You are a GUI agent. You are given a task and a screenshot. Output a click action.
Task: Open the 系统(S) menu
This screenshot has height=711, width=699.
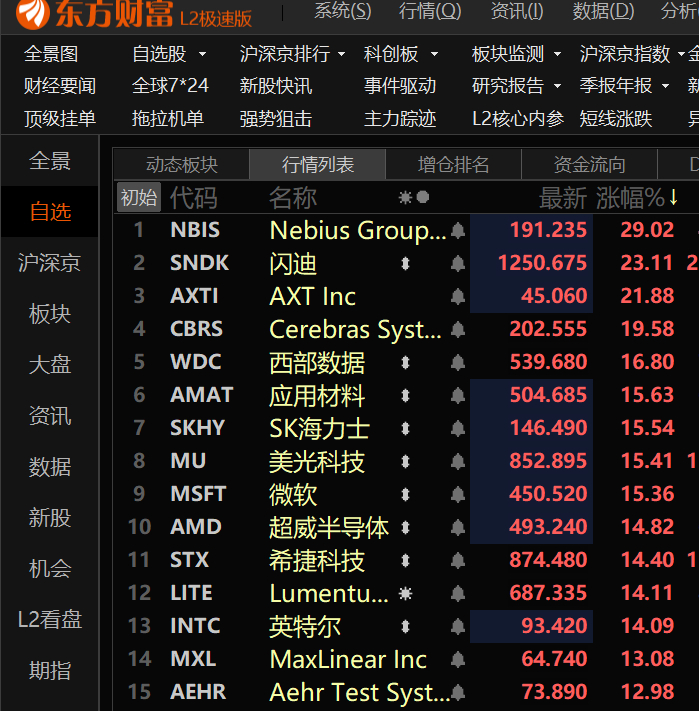pos(343,11)
